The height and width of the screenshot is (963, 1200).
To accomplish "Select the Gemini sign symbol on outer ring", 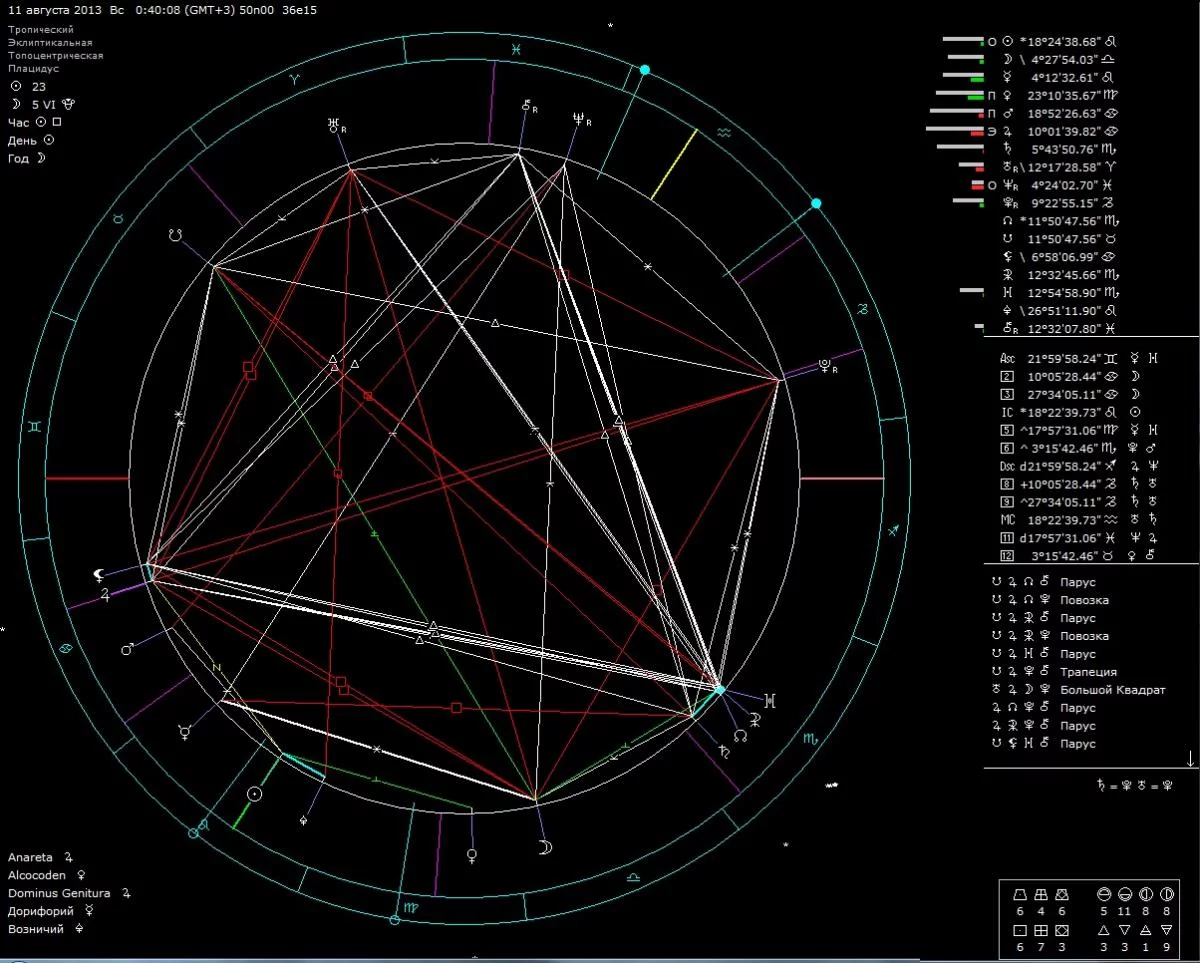I will tap(35, 426).
